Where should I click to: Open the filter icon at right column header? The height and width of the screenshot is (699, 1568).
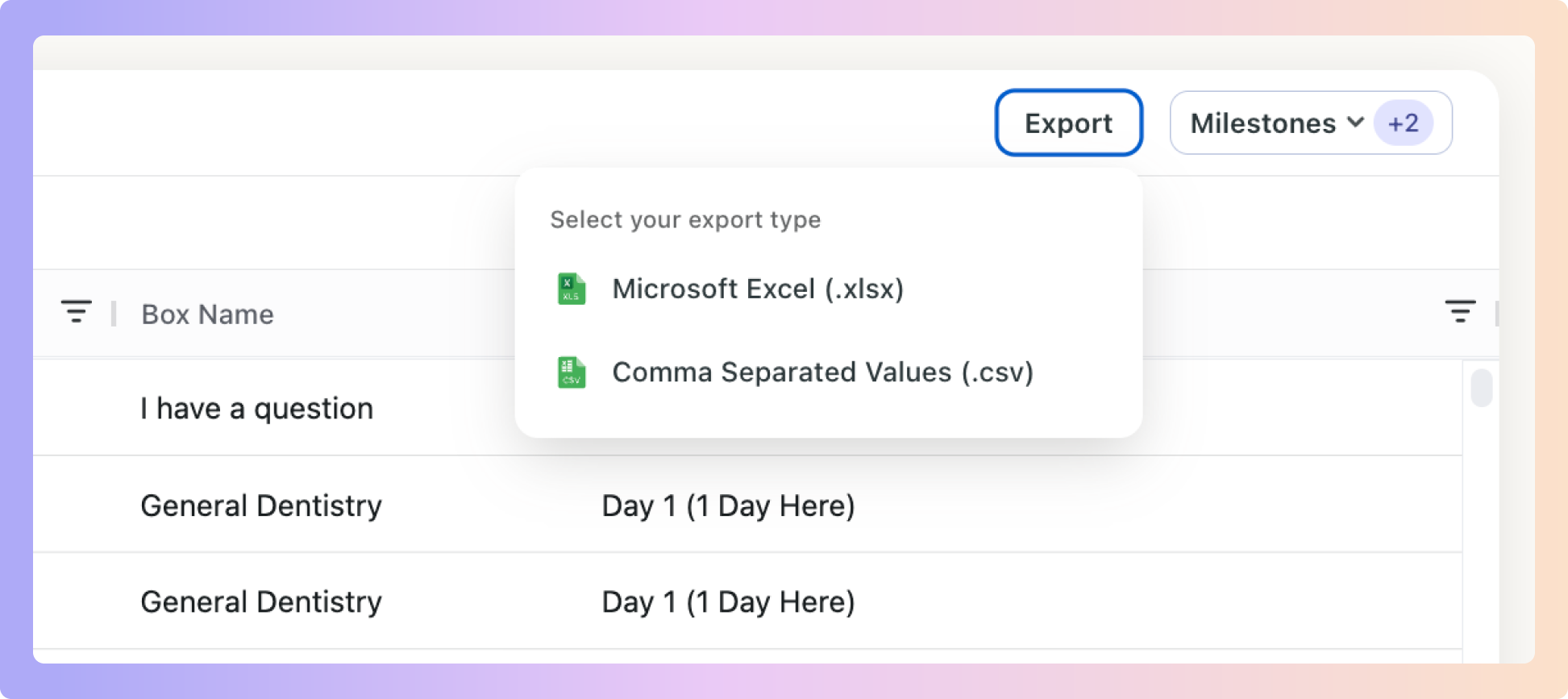click(1460, 311)
